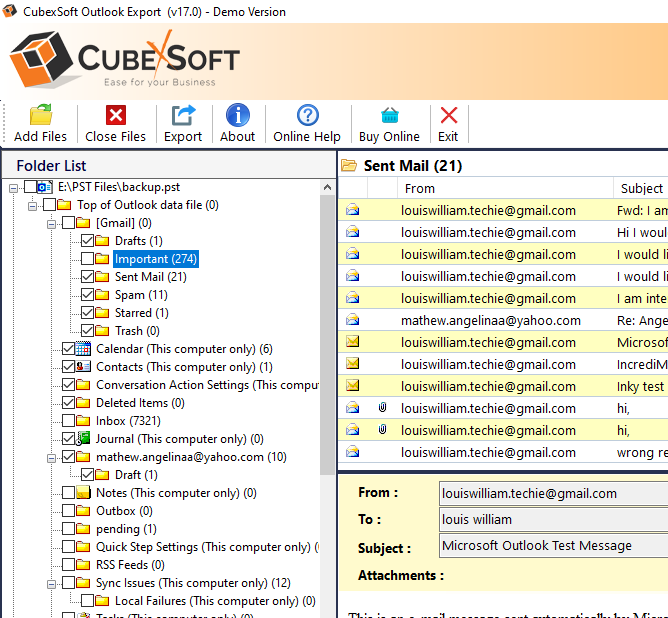
Task: Click the folder list scroll up arrow
Action: click(x=327, y=187)
